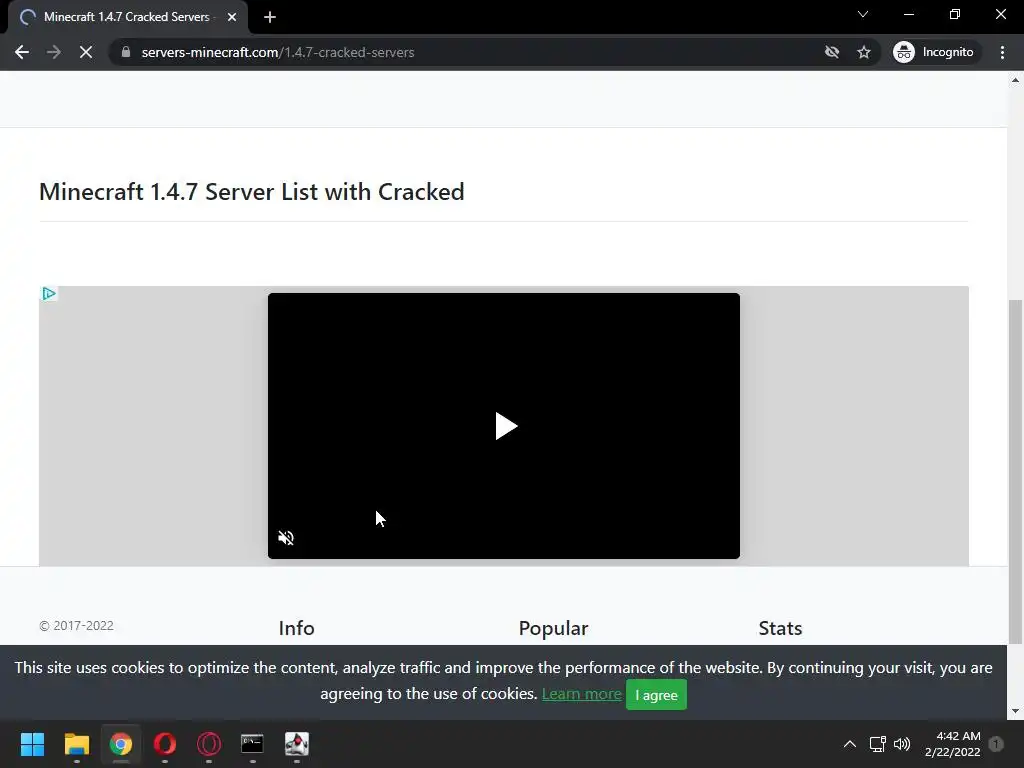The width and height of the screenshot is (1024, 768).
Task: Click the scrollbar down arrow
Action: coord(1015,711)
